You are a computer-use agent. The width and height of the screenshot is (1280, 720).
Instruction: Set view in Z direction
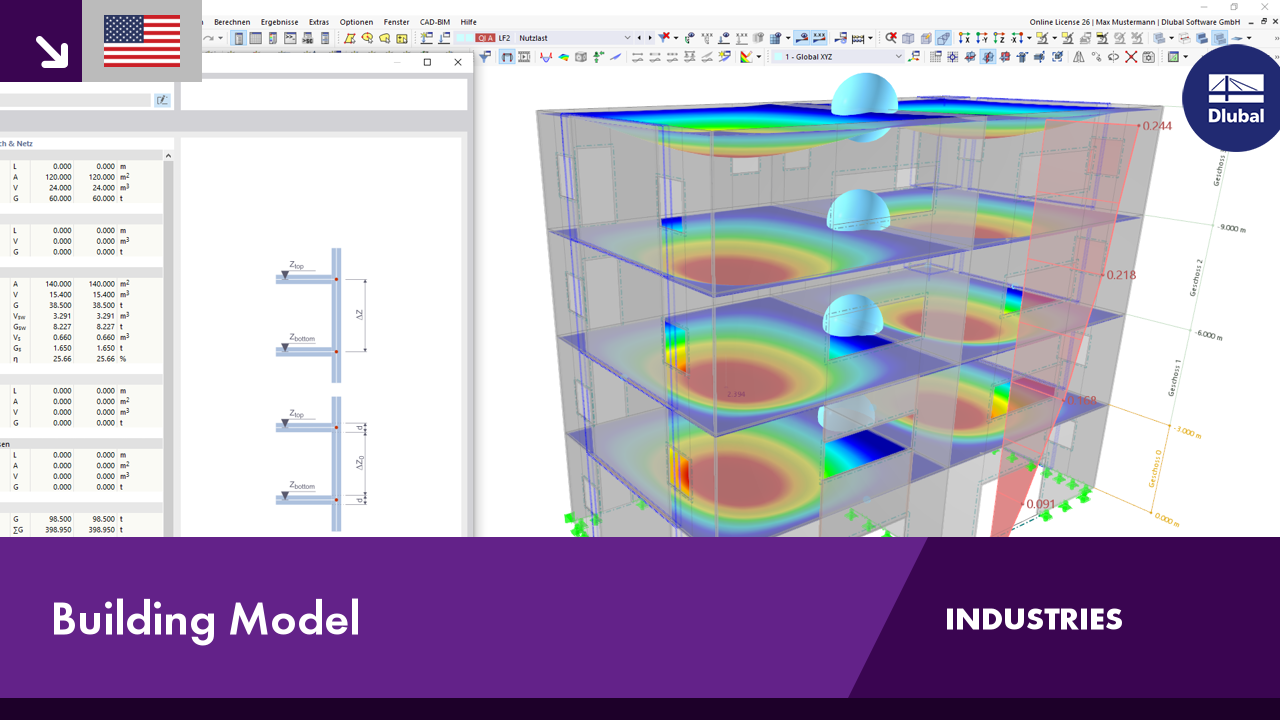pos(997,38)
